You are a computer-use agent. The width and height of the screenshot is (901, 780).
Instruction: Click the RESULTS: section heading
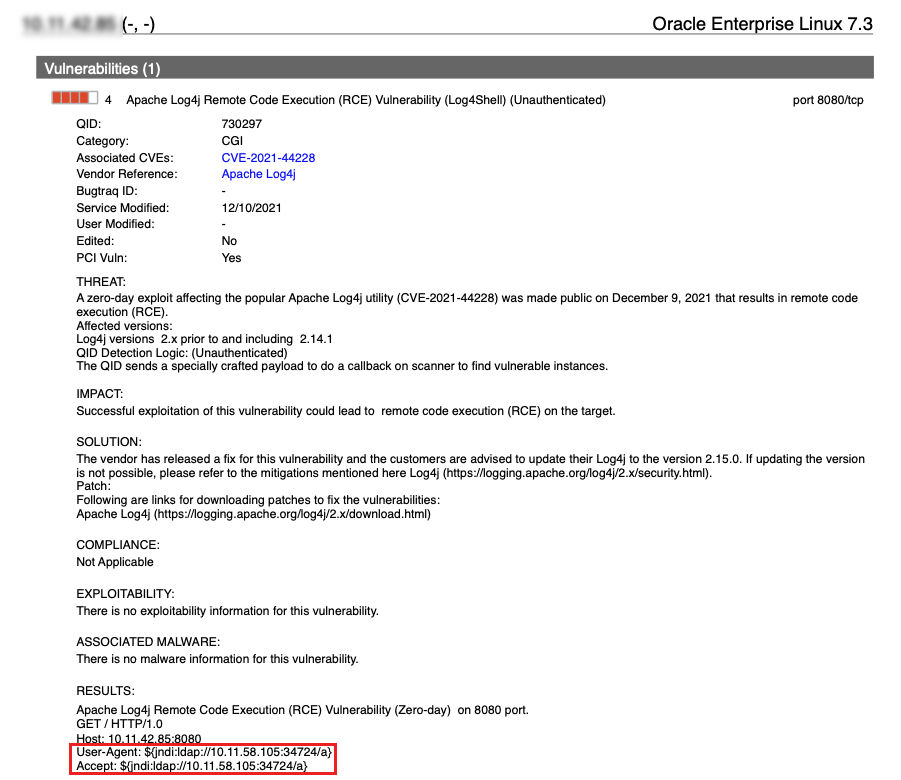[106, 690]
